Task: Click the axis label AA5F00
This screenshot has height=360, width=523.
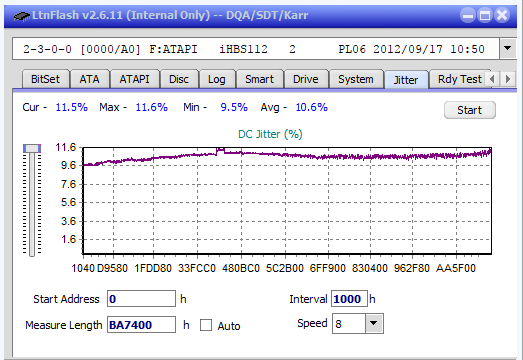Action: [456, 268]
